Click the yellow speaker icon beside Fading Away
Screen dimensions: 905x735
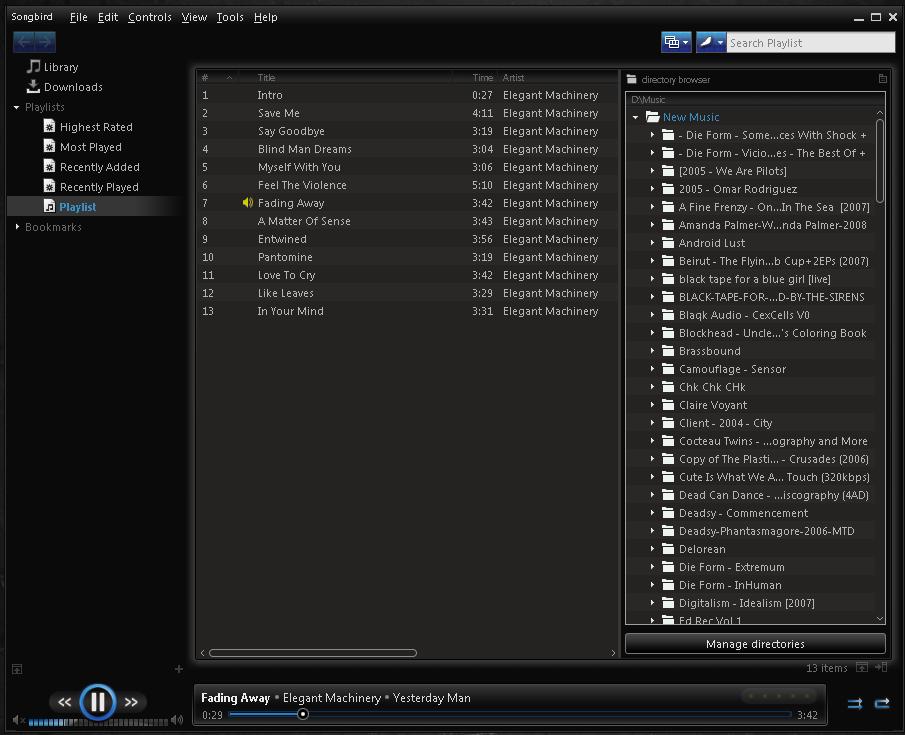(x=248, y=203)
